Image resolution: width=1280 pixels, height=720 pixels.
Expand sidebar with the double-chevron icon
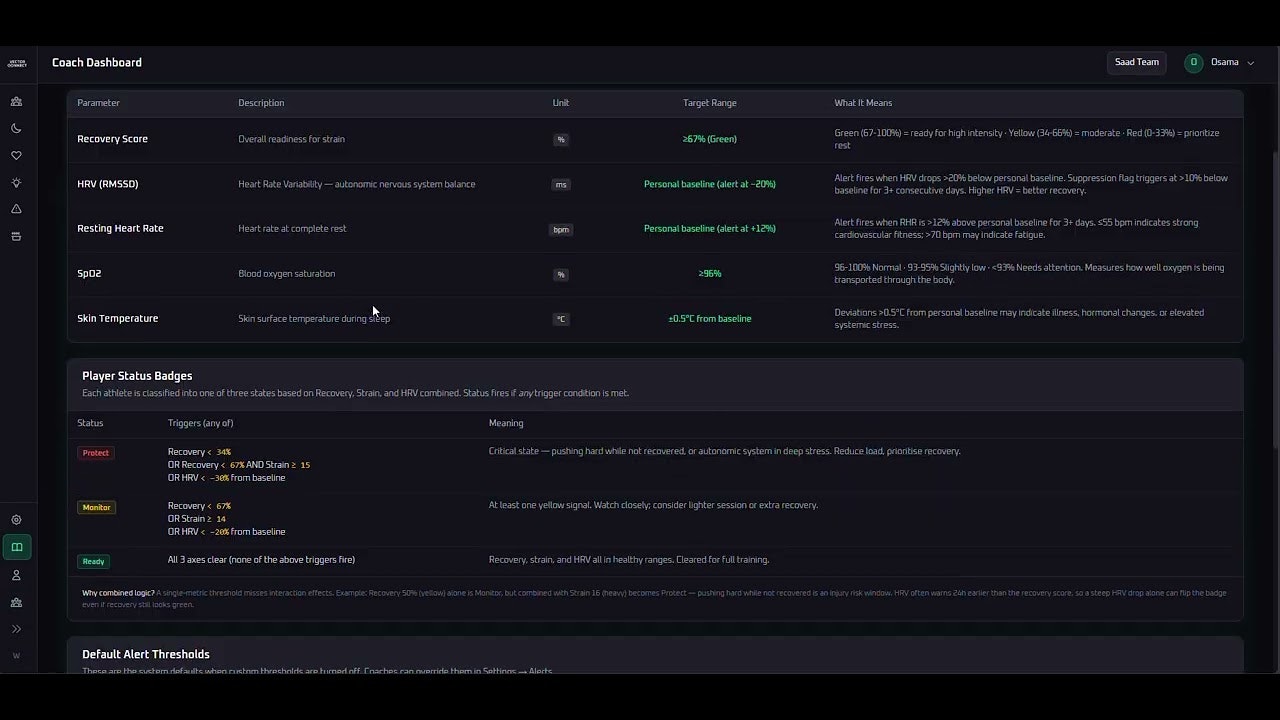click(16, 629)
